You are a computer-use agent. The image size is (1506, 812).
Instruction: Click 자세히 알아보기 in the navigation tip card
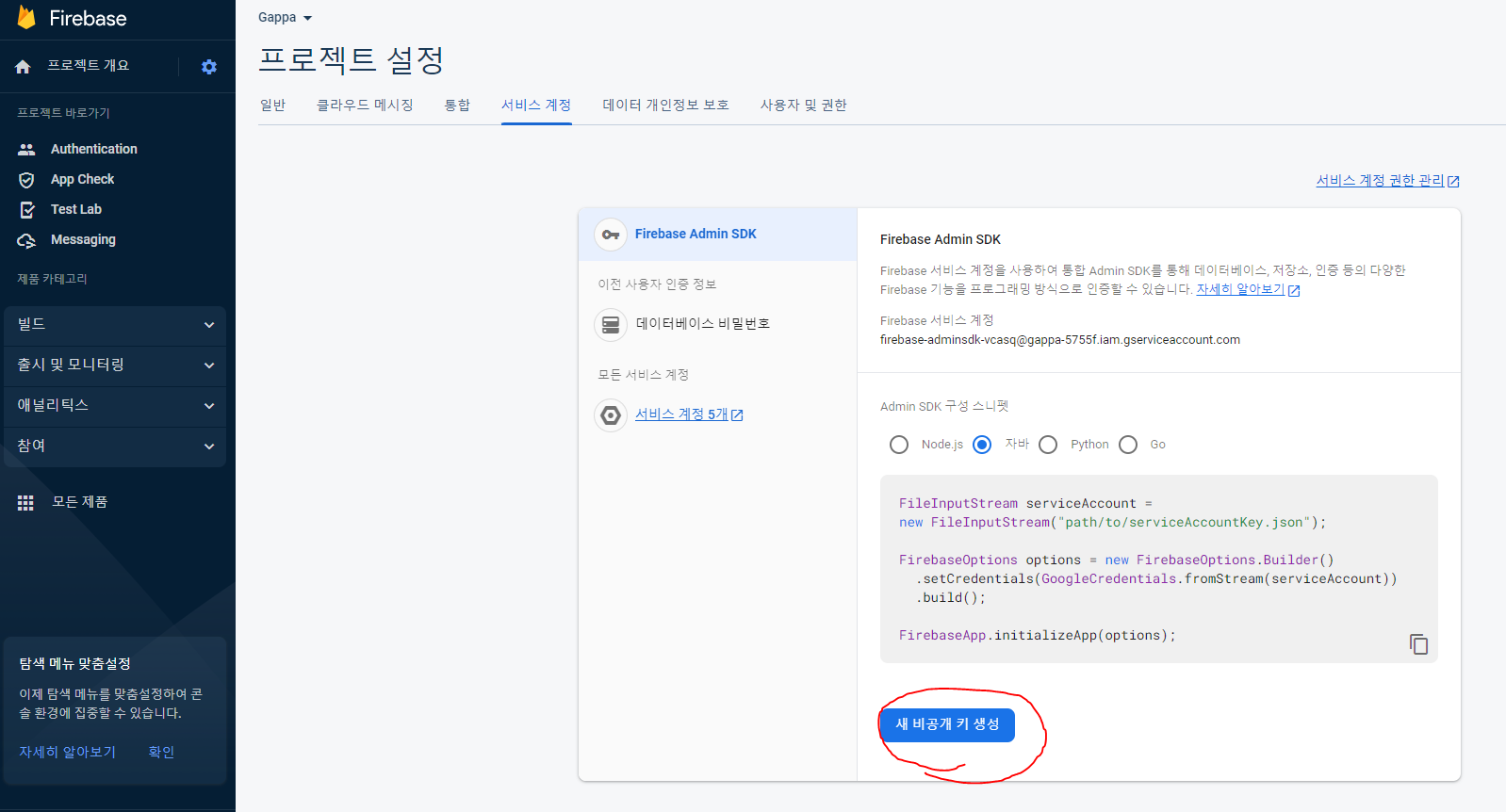pyautogui.click(x=68, y=752)
